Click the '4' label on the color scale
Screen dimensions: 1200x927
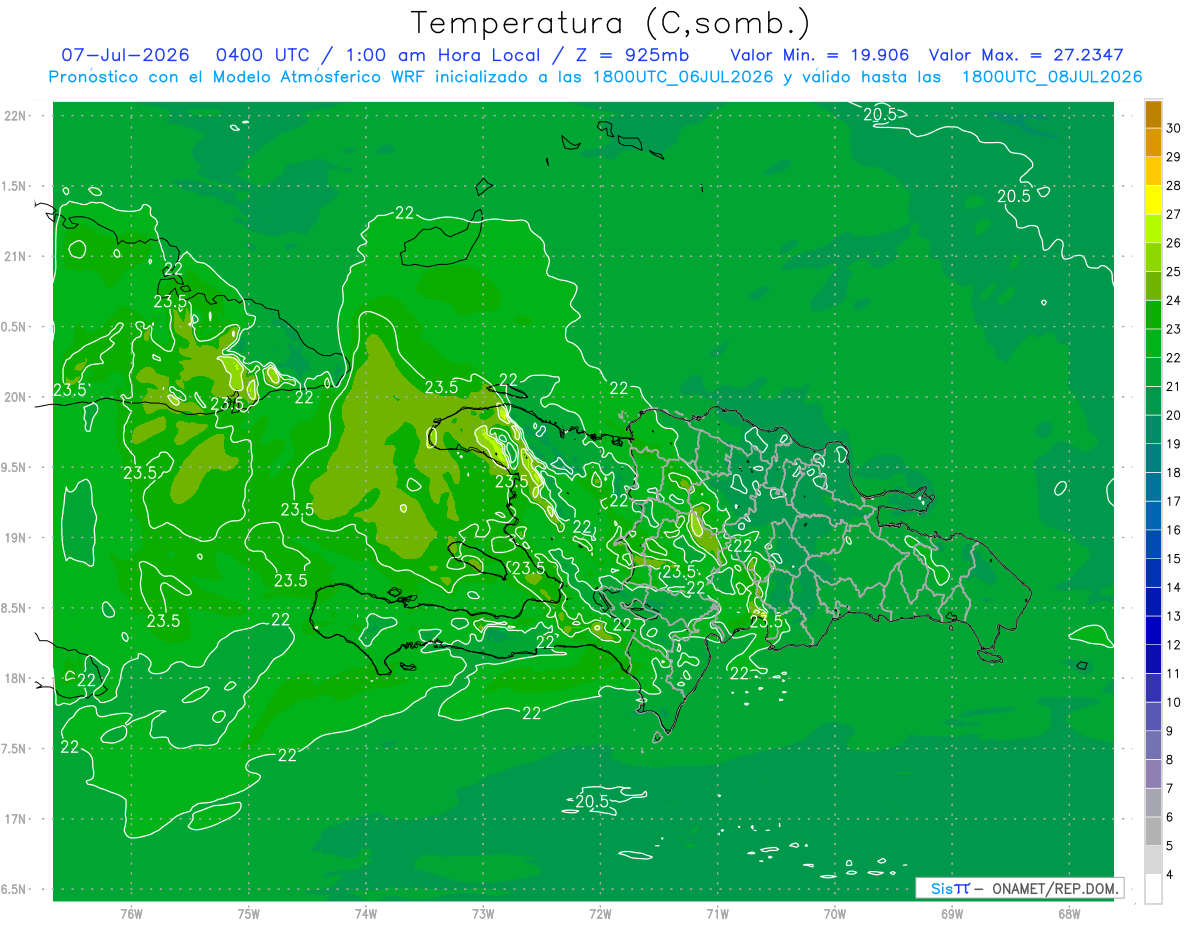1171,875
